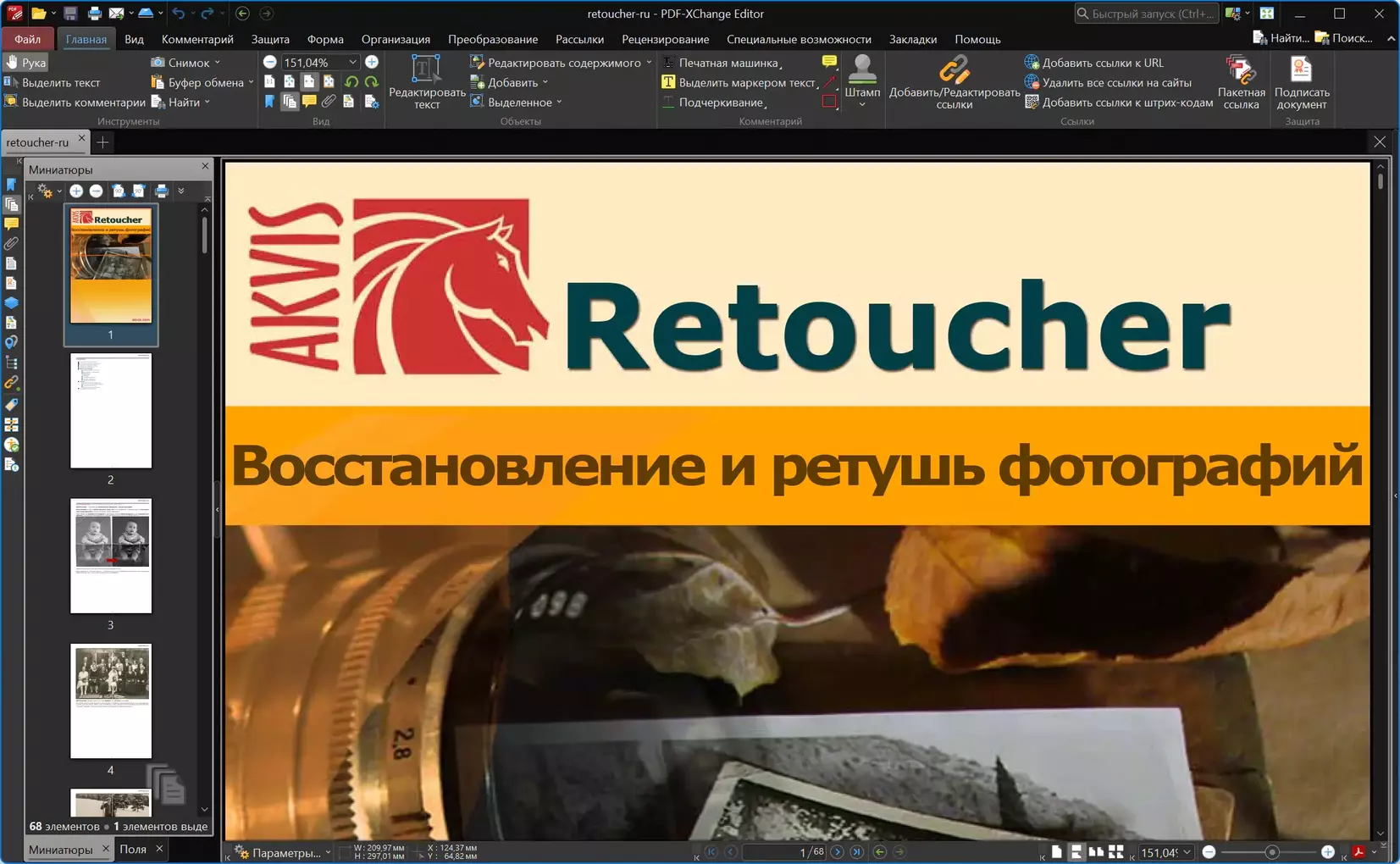Toggle single page layout in status bar
The height and width of the screenshot is (864, 1400).
pyautogui.click(x=1056, y=852)
